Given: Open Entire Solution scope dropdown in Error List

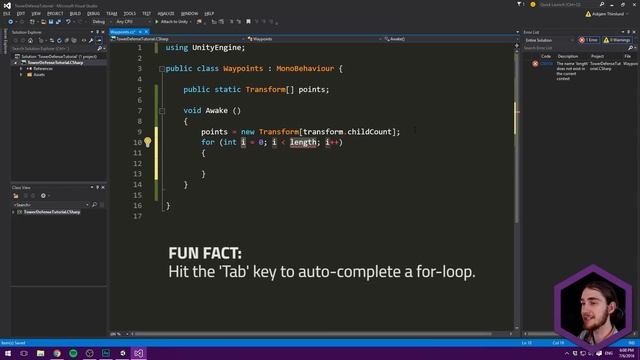Looking at the screenshot, I should 549,40.
